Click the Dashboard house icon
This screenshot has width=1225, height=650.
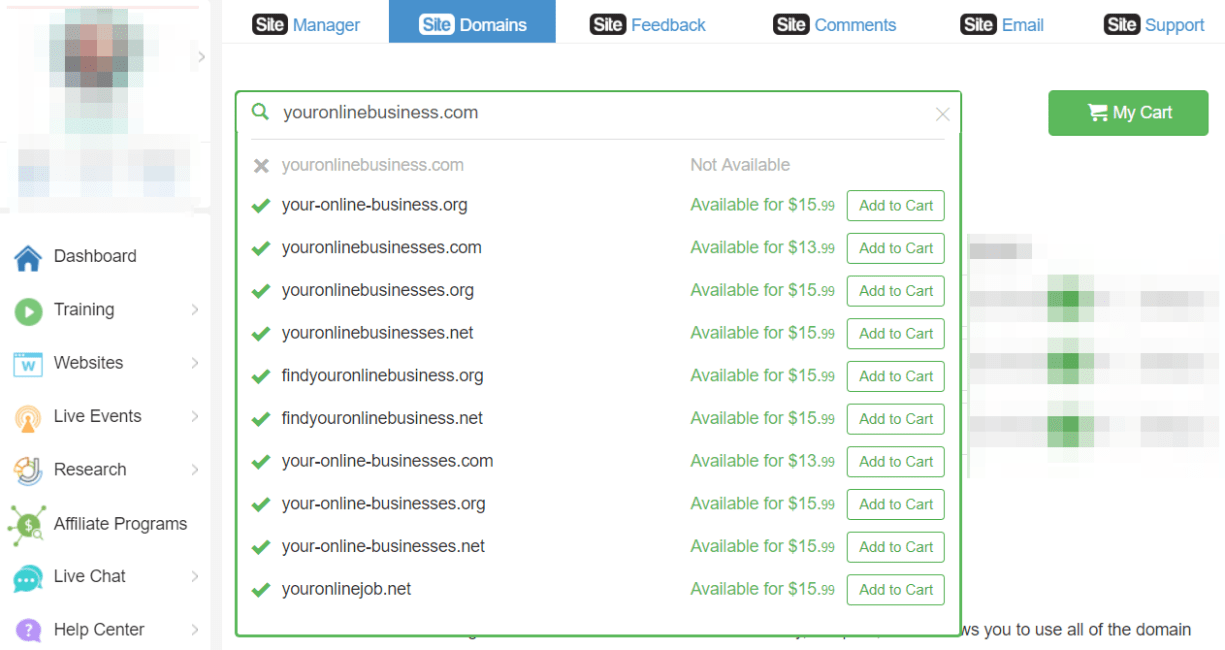[x=28, y=258]
